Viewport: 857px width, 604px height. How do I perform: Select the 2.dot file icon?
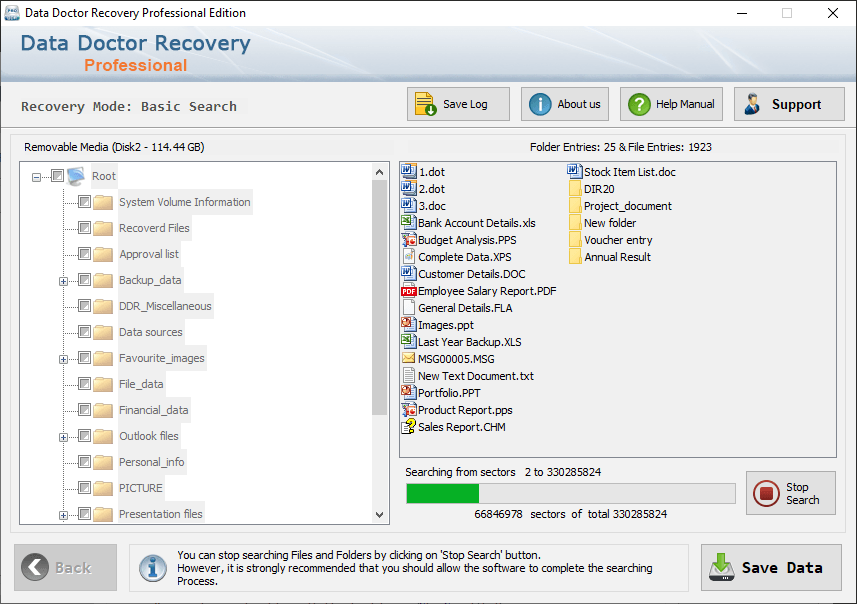pyautogui.click(x=409, y=189)
